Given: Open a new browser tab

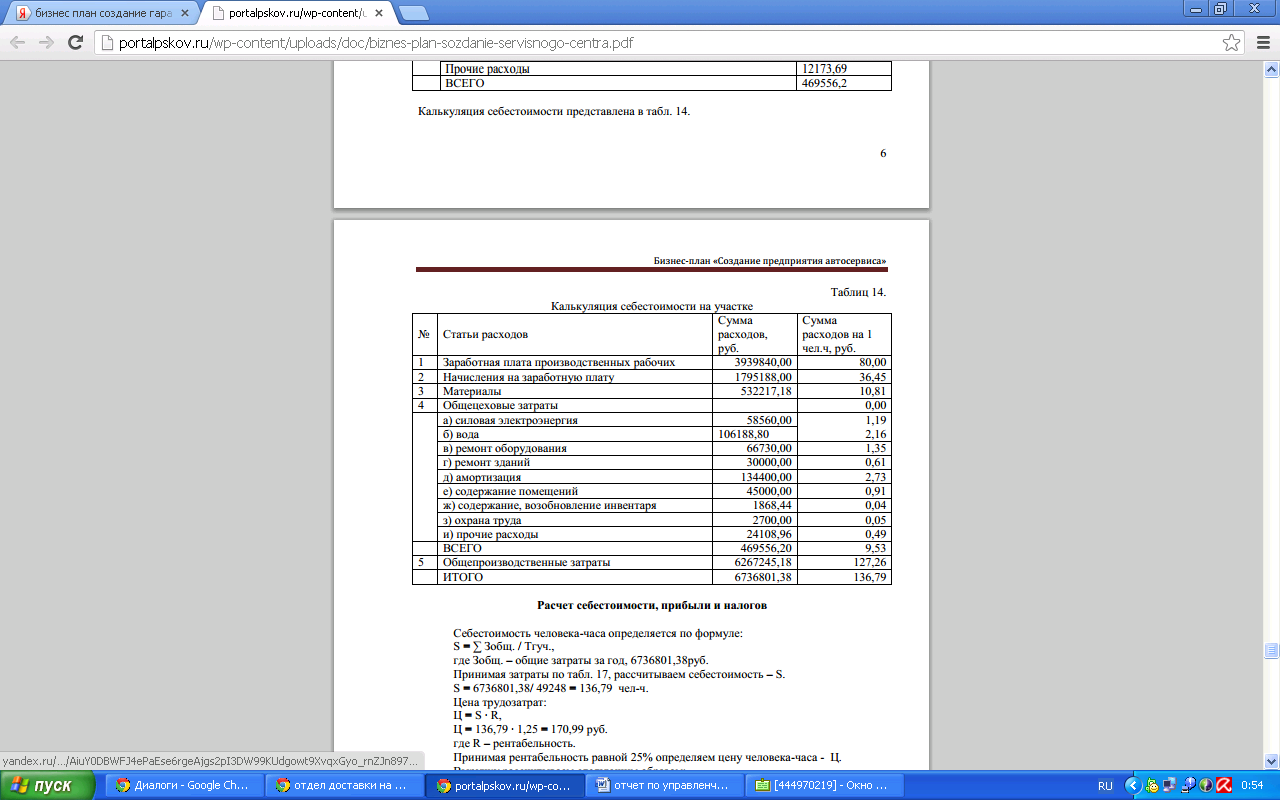Looking at the screenshot, I should [413, 13].
